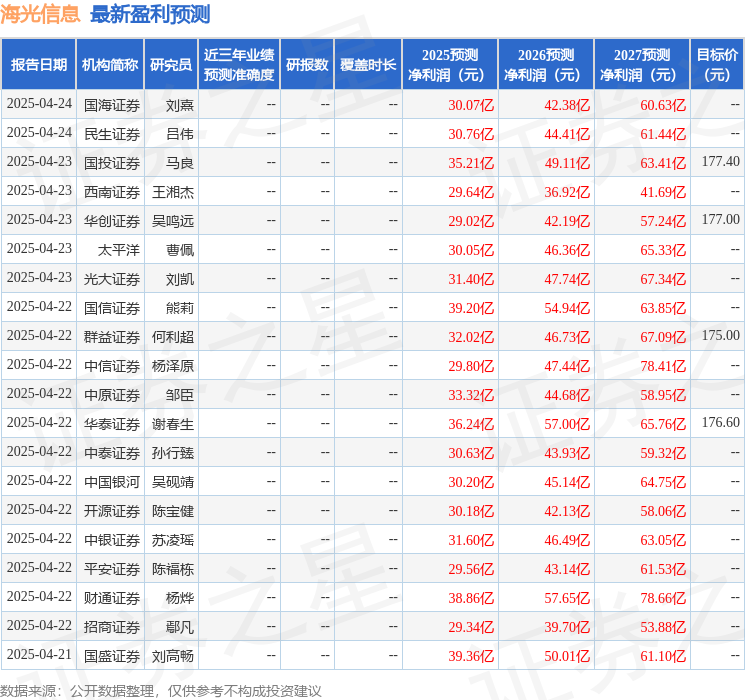Click analyst name 刘高畅
The image size is (745, 700).
coord(173,656)
